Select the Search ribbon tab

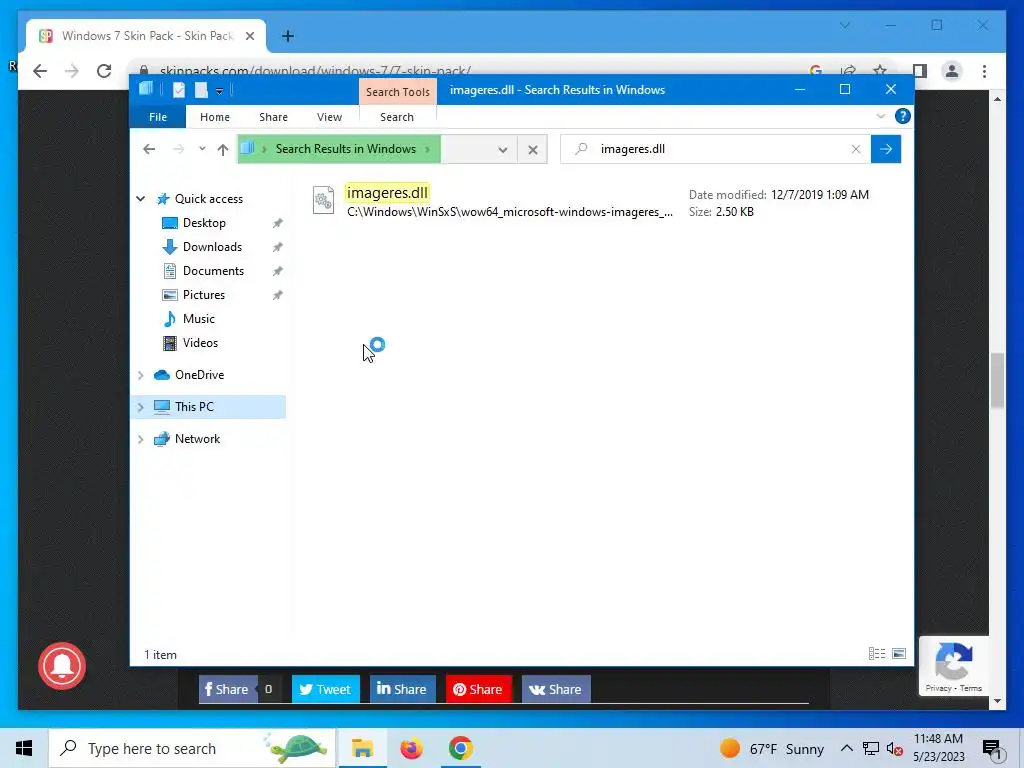(x=397, y=117)
